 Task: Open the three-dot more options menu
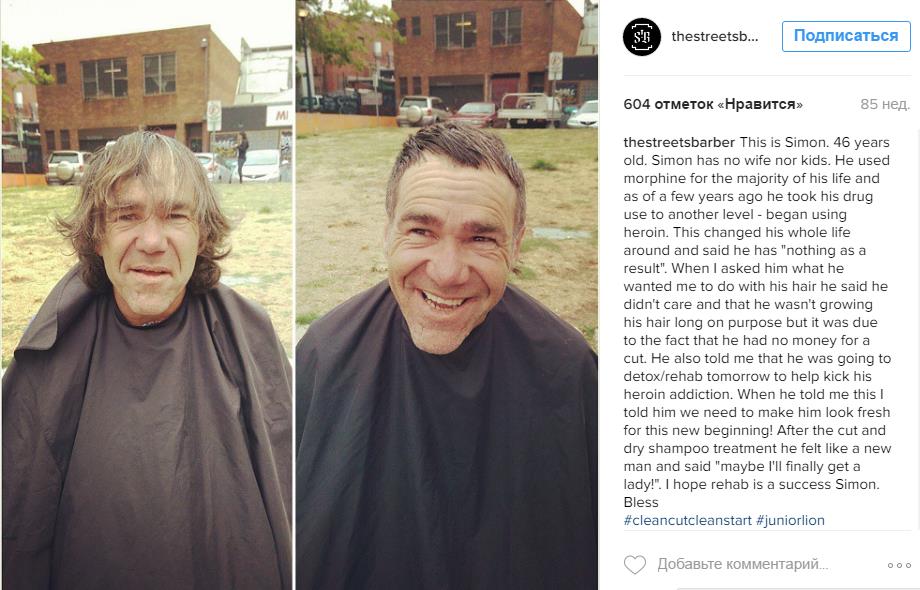[x=898, y=565]
